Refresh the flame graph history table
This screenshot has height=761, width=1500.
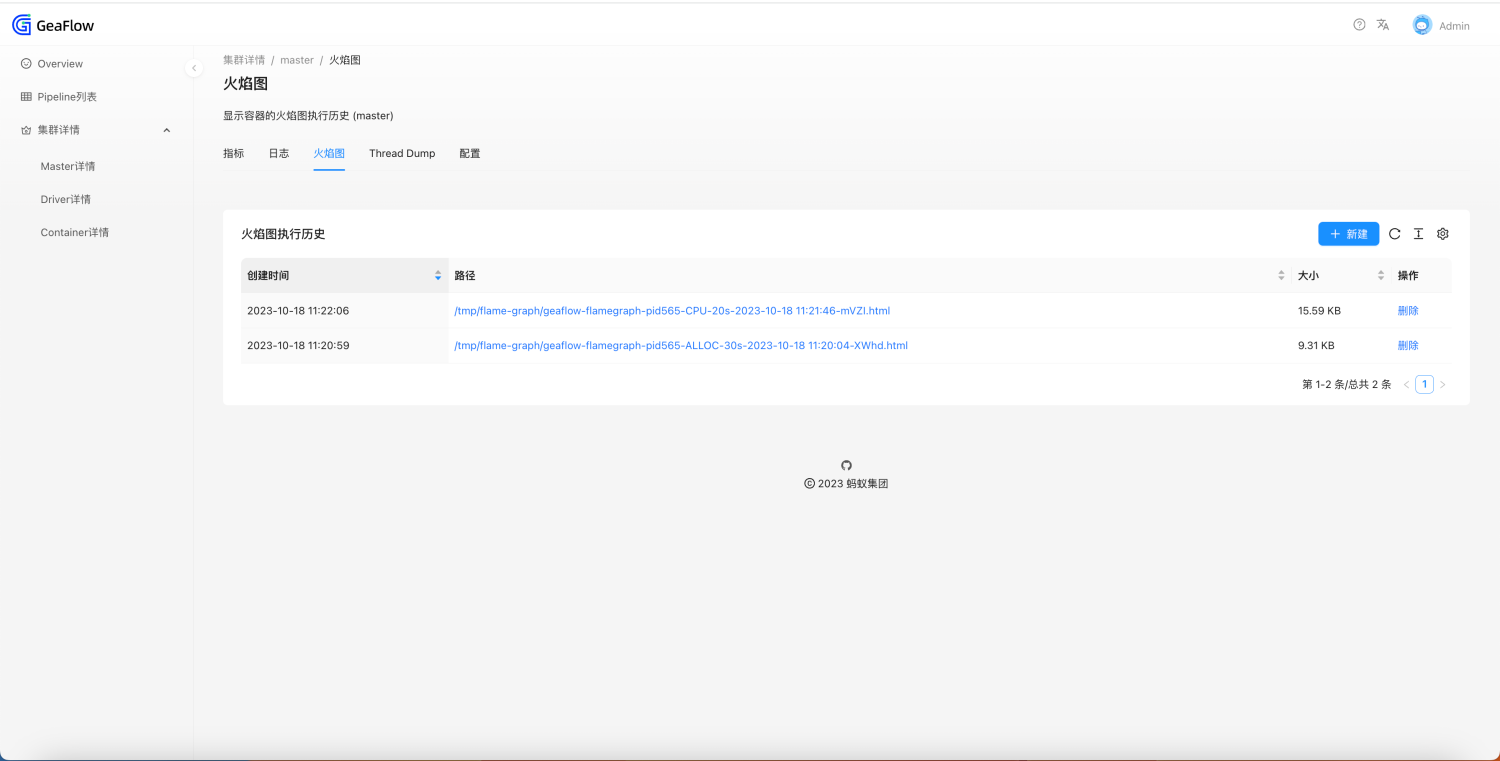click(1394, 233)
